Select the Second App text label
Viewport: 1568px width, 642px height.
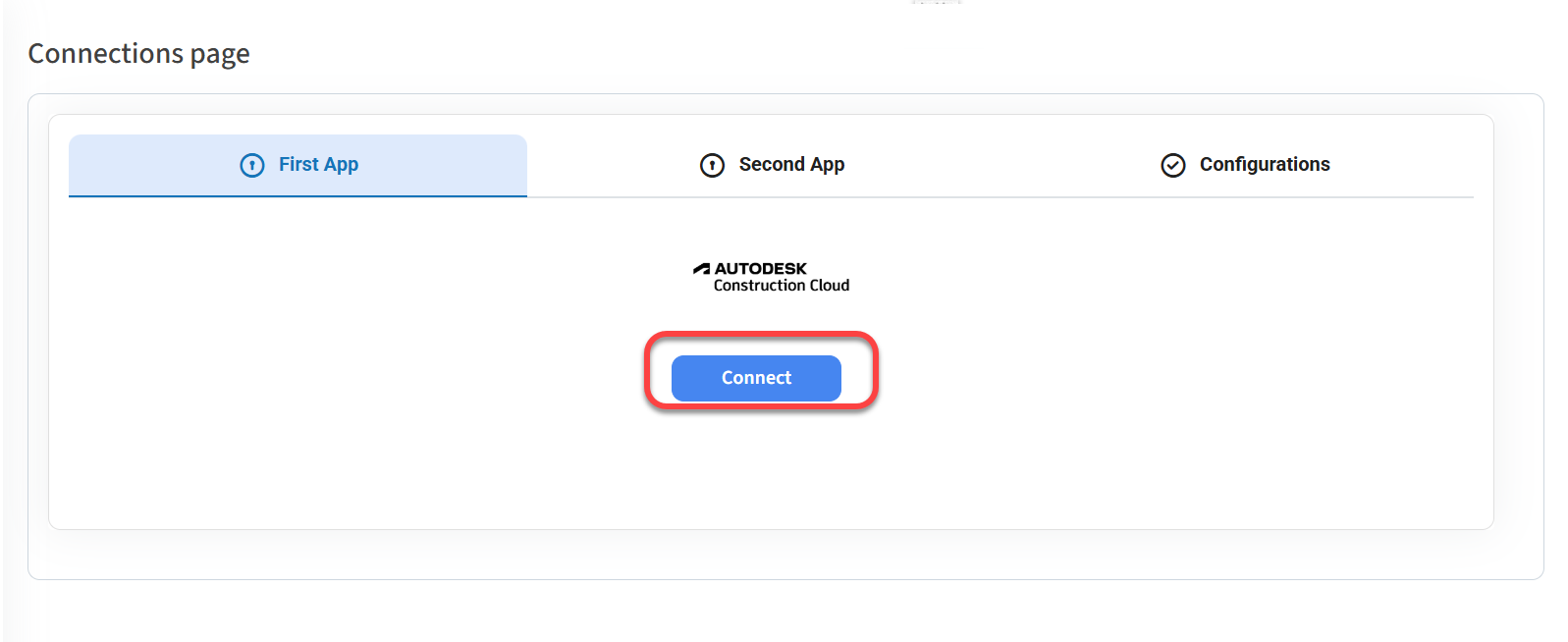click(791, 164)
